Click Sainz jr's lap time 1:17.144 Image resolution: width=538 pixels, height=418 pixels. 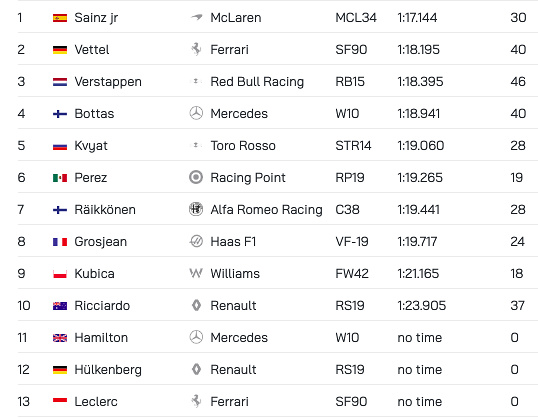(x=417, y=18)
